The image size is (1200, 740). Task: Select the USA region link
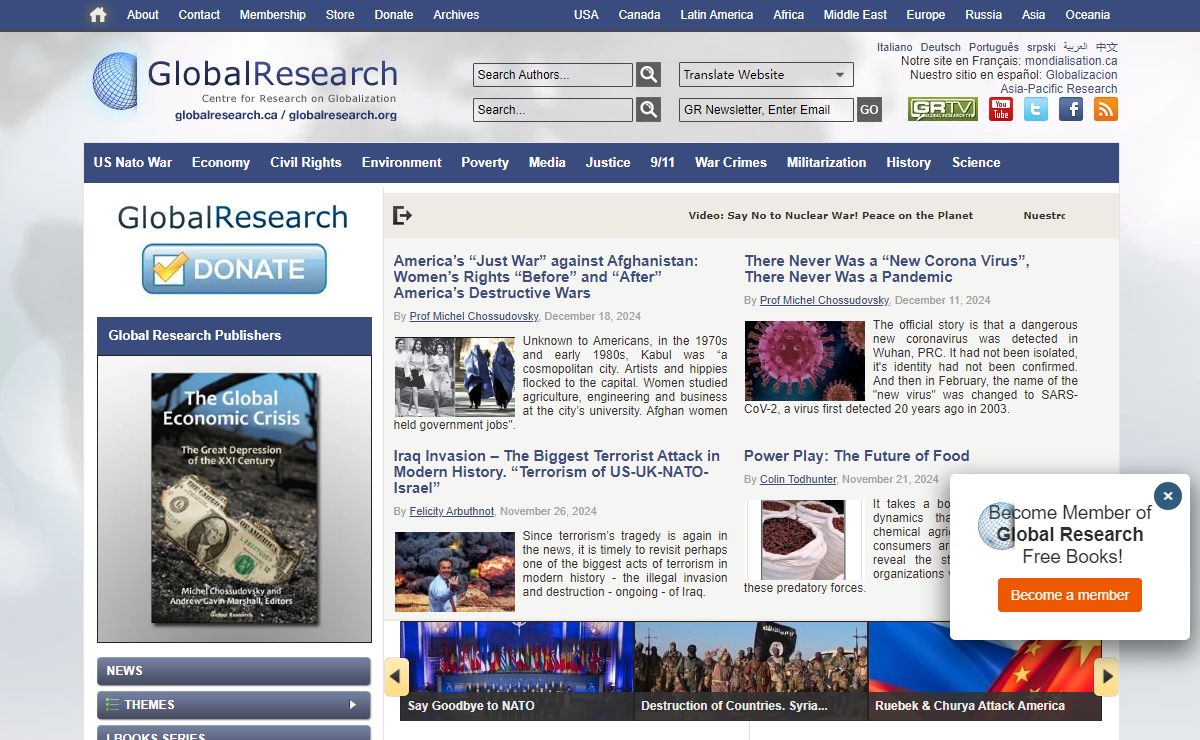tap(586, 15)
